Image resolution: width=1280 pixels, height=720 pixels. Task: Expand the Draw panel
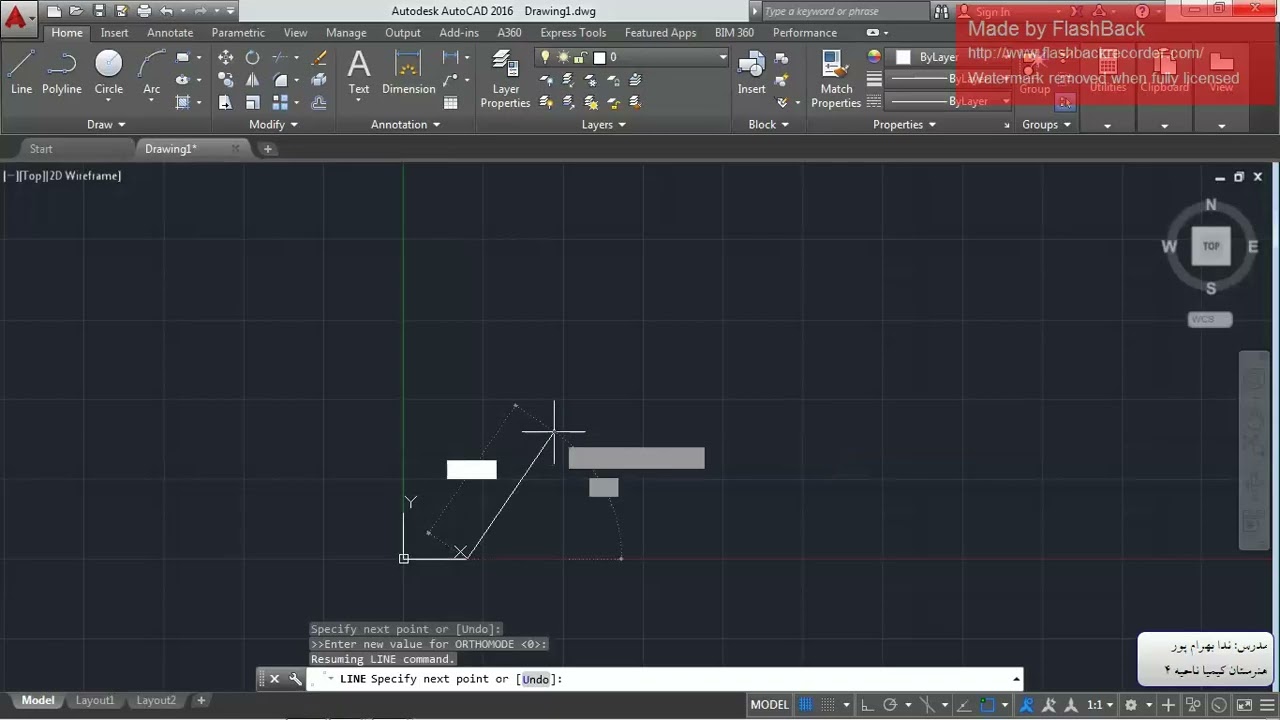coord(107,124)
